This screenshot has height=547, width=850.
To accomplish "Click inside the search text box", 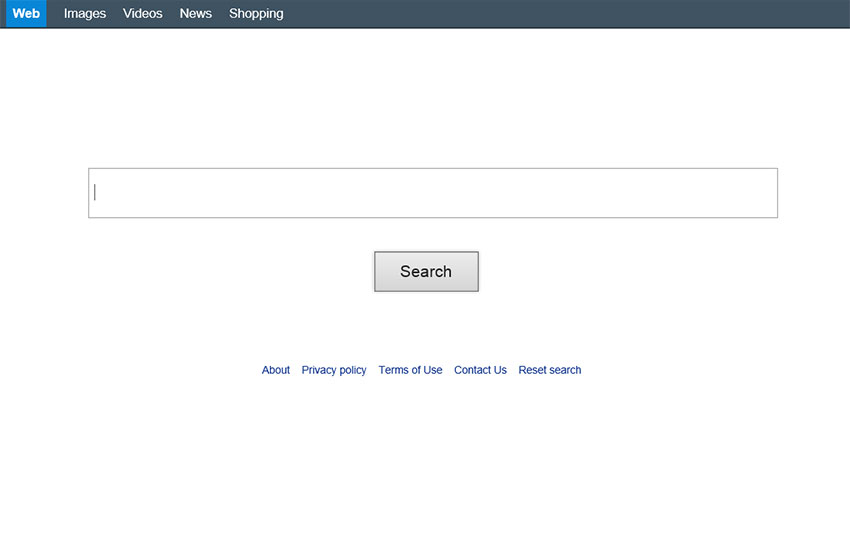I will point(432,193).
